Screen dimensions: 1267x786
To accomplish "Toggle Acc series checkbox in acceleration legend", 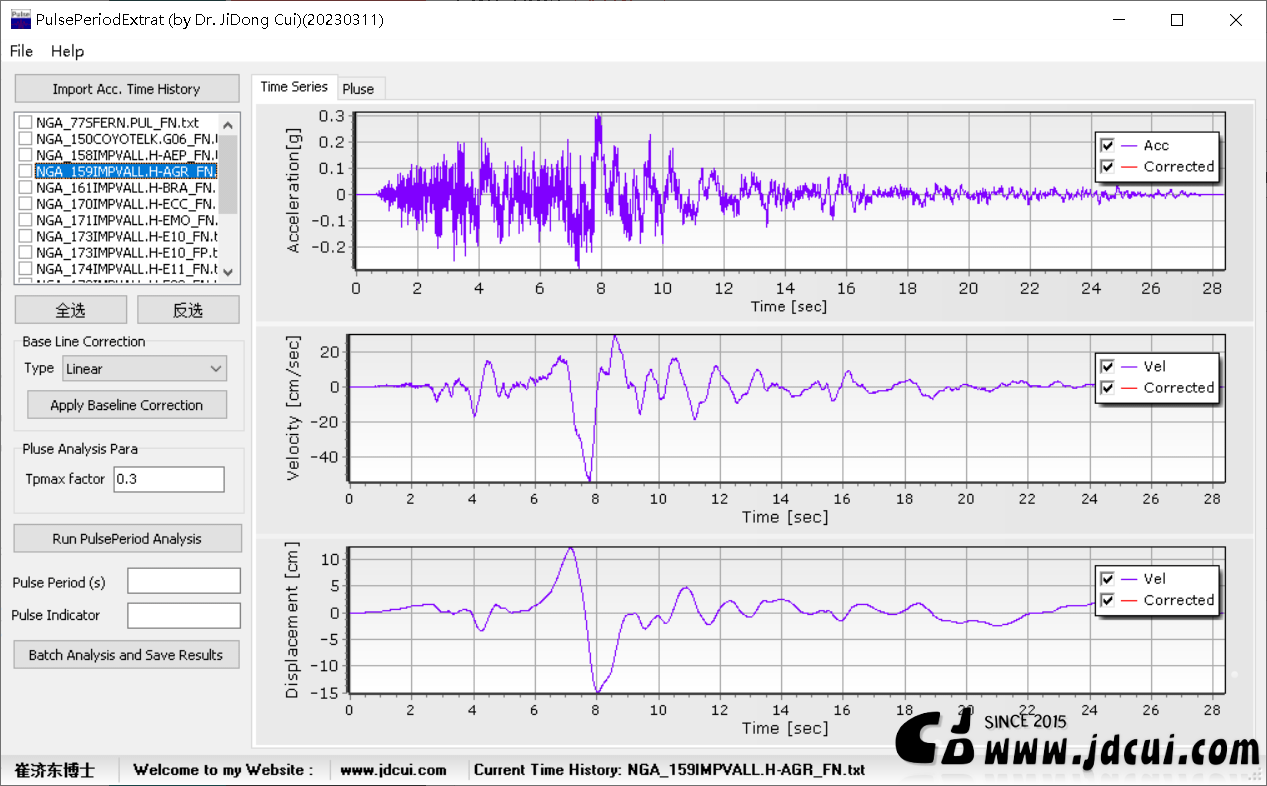I will pyautogui.click(x=1108, y=146).
